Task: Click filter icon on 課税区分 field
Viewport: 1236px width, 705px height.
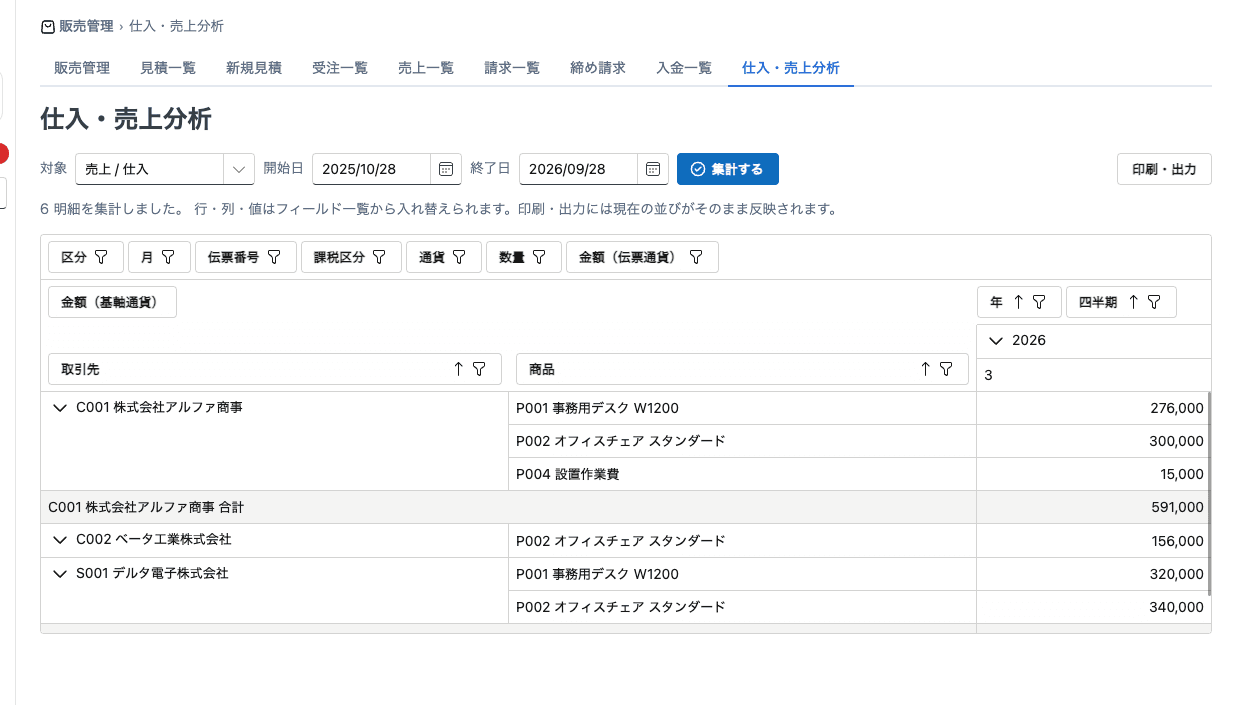Action: click(x=379, y=257)
